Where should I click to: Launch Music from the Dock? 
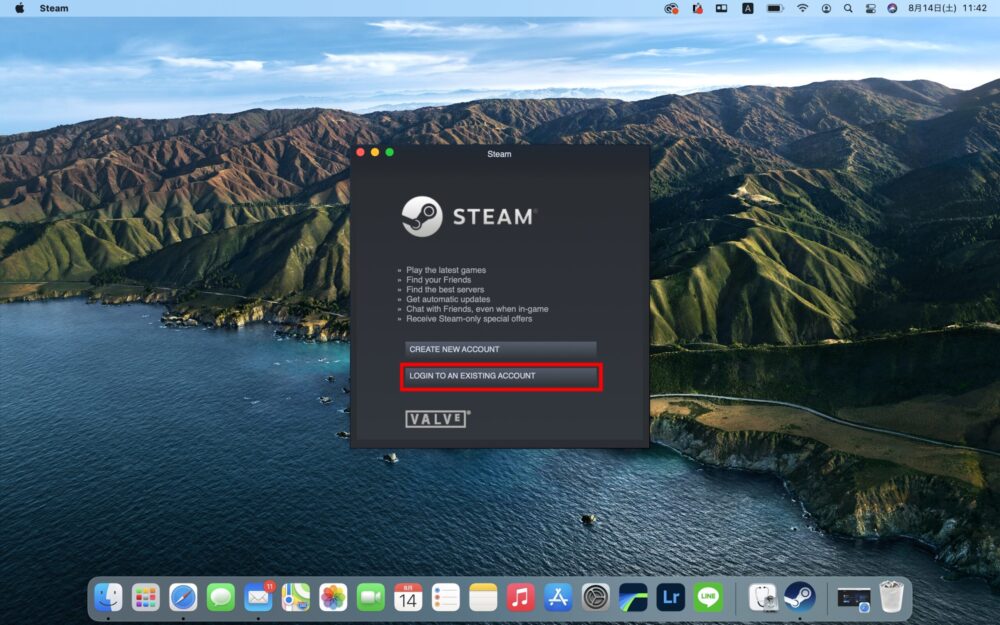point(520,598)
